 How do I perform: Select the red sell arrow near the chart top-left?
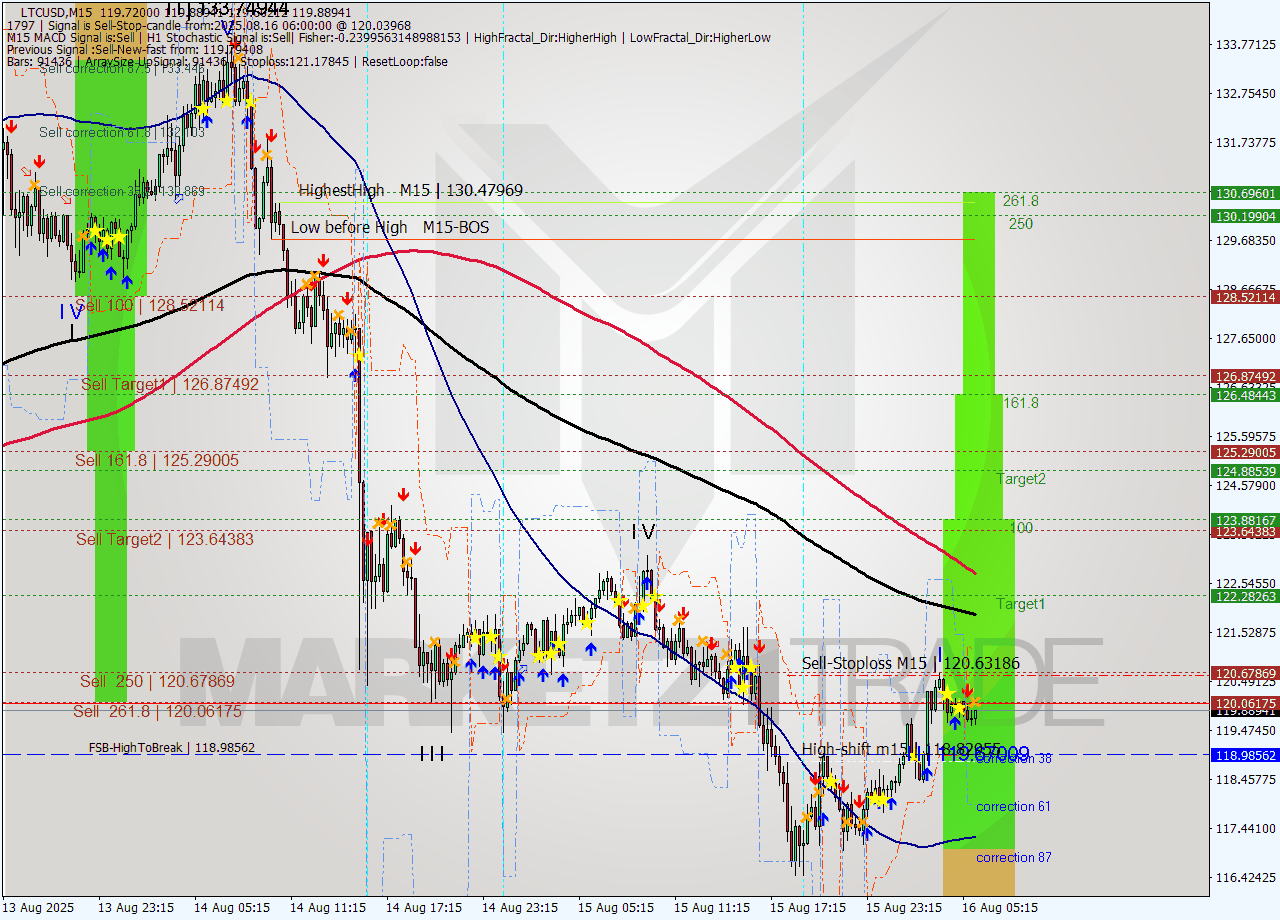click(11, 128)
